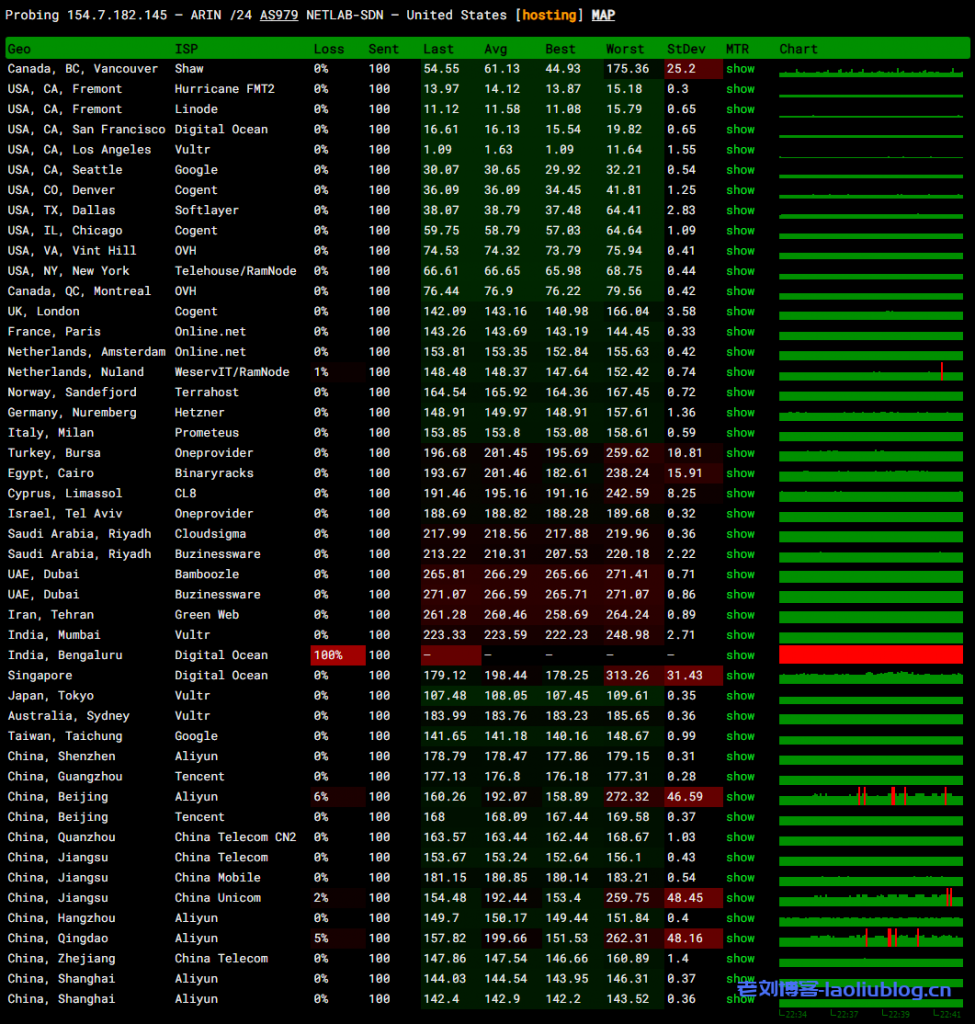Click show for China Jiangsu China Unicom
The height and width of the screenshot is (1024, 975).
point(740,898)
